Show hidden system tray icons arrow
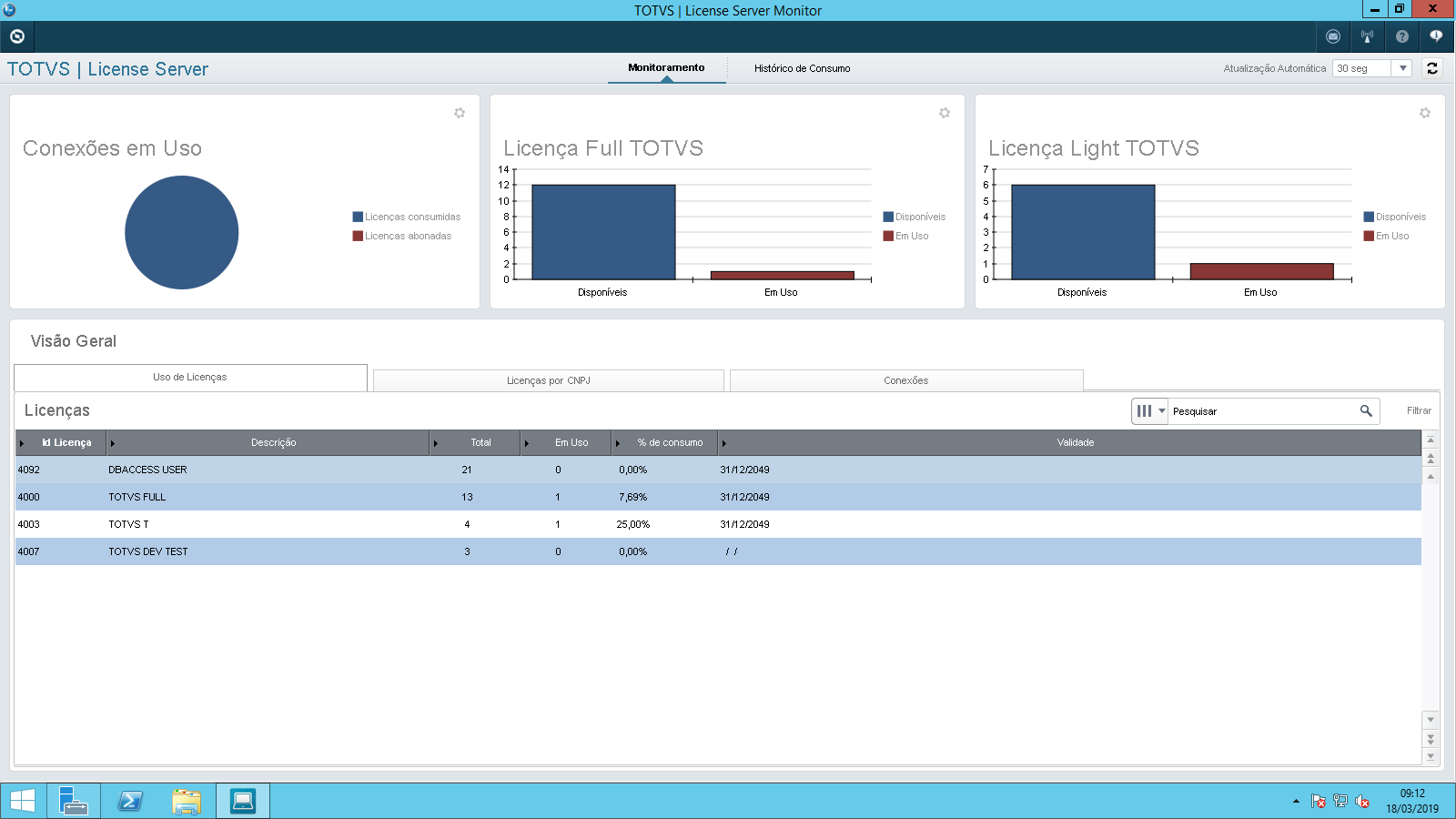 (x=1296, y=801)
